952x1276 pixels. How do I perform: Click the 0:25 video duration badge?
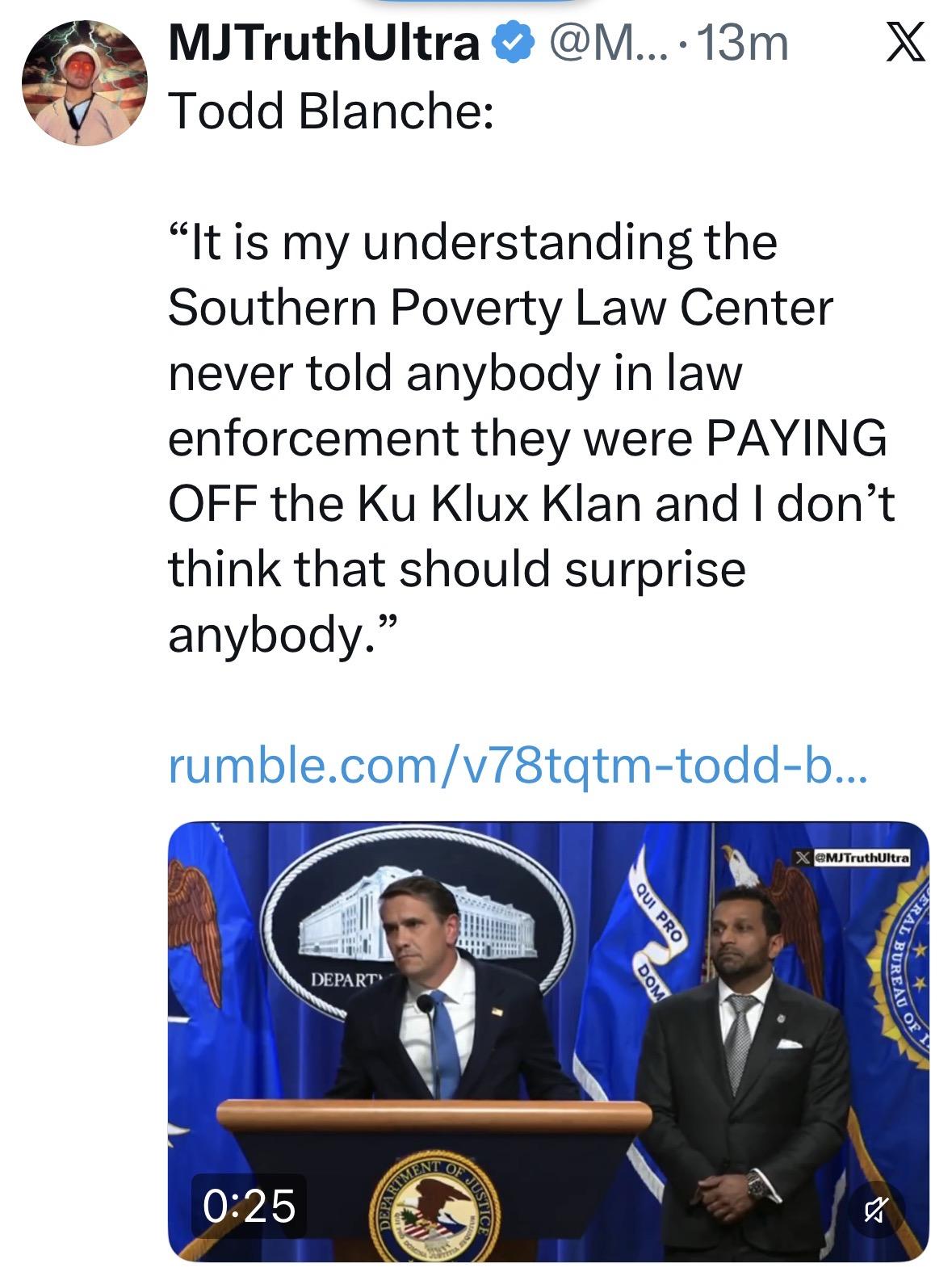250,1206
